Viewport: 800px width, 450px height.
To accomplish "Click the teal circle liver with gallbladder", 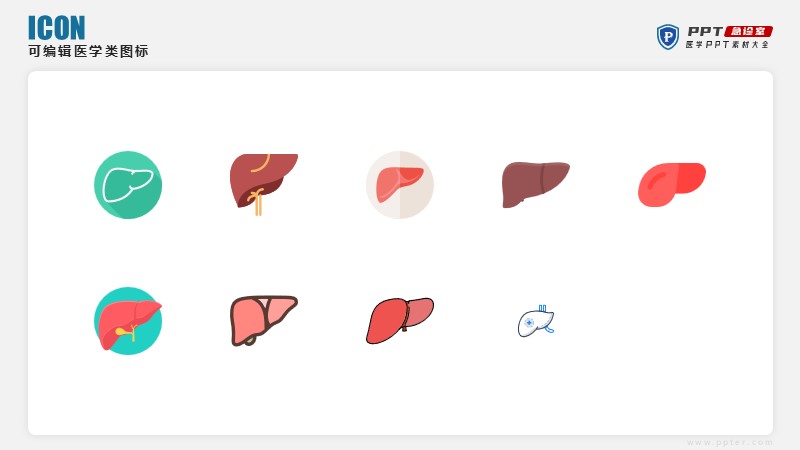I will click(x=128, y=321).
